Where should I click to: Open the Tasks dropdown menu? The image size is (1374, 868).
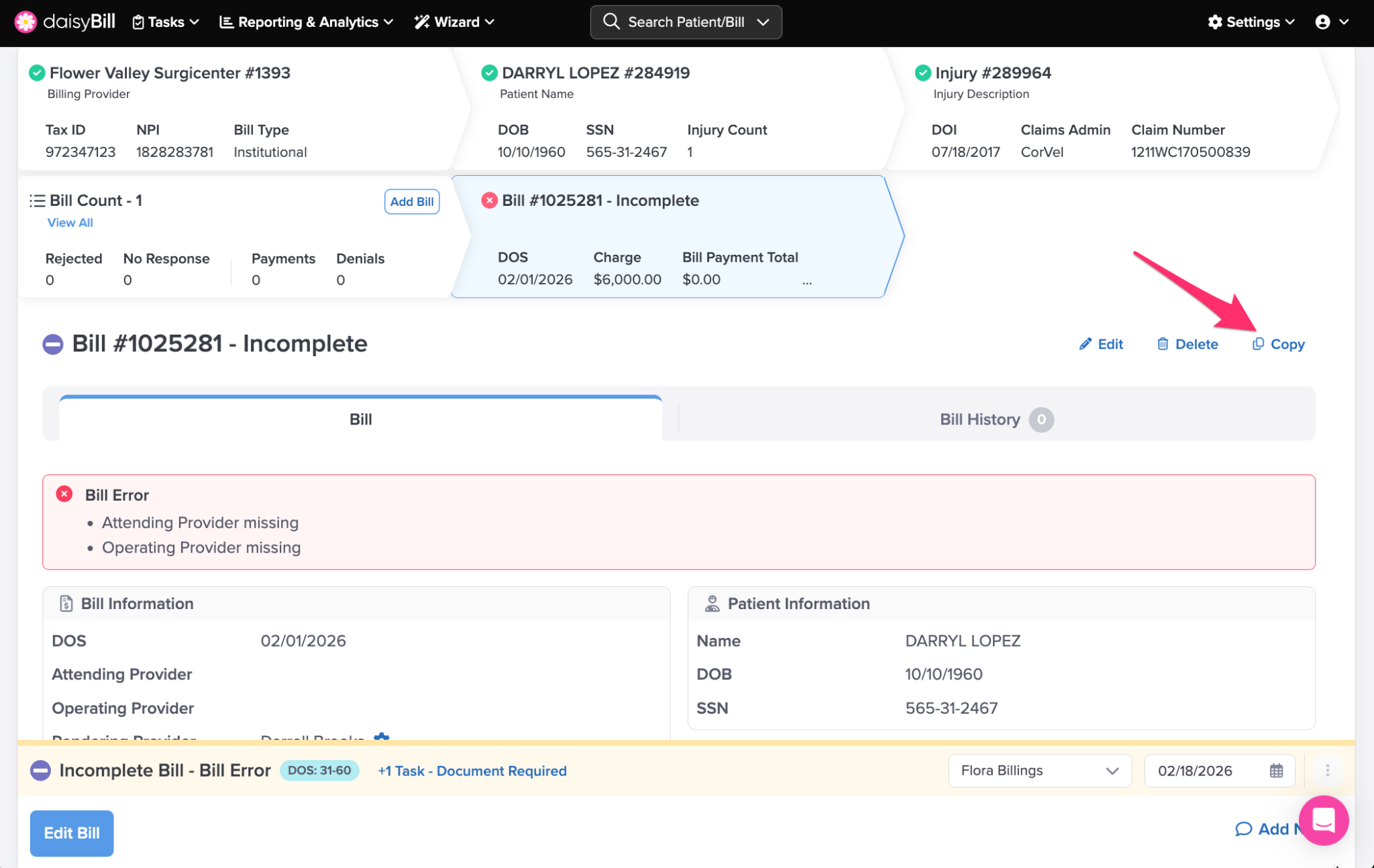166,22
